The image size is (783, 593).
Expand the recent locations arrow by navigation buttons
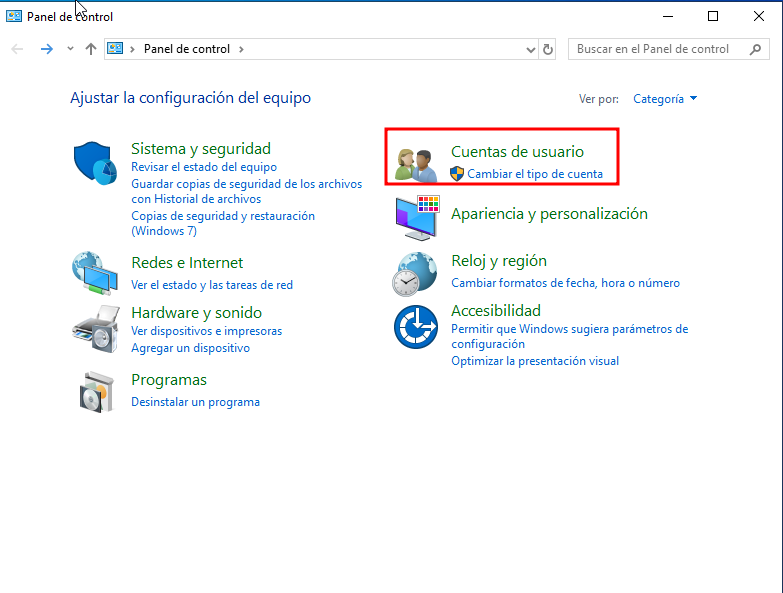point(70,49)
